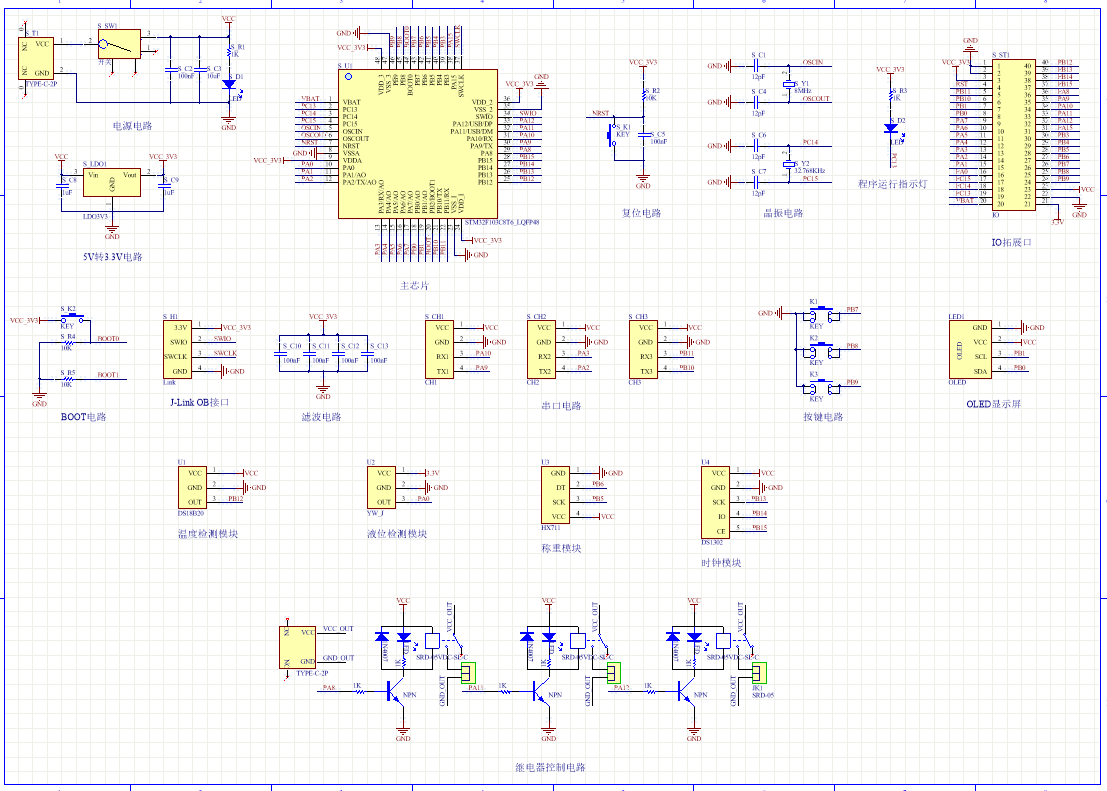Select the U2 YW_J liquid level component
1107x791 pixels.
381,487
